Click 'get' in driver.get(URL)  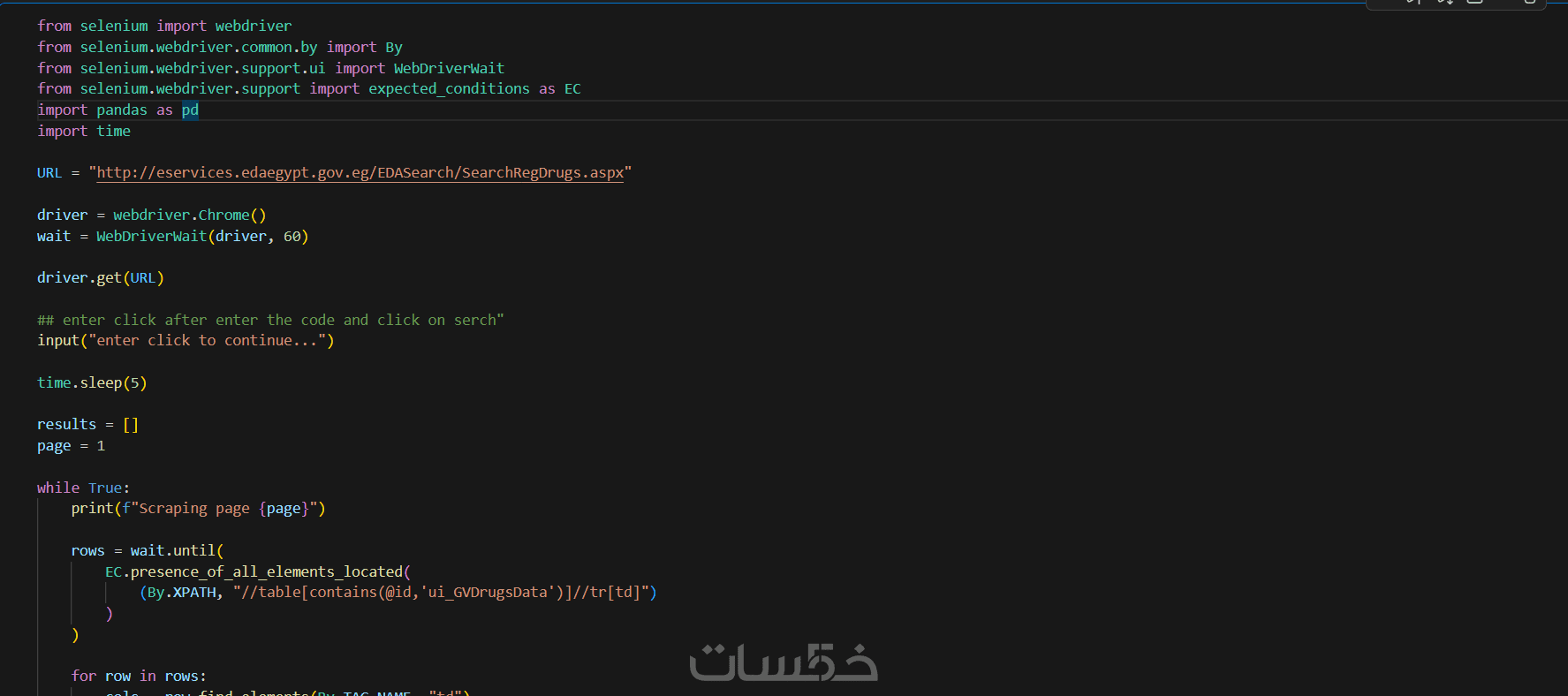(x=109, y=278)
